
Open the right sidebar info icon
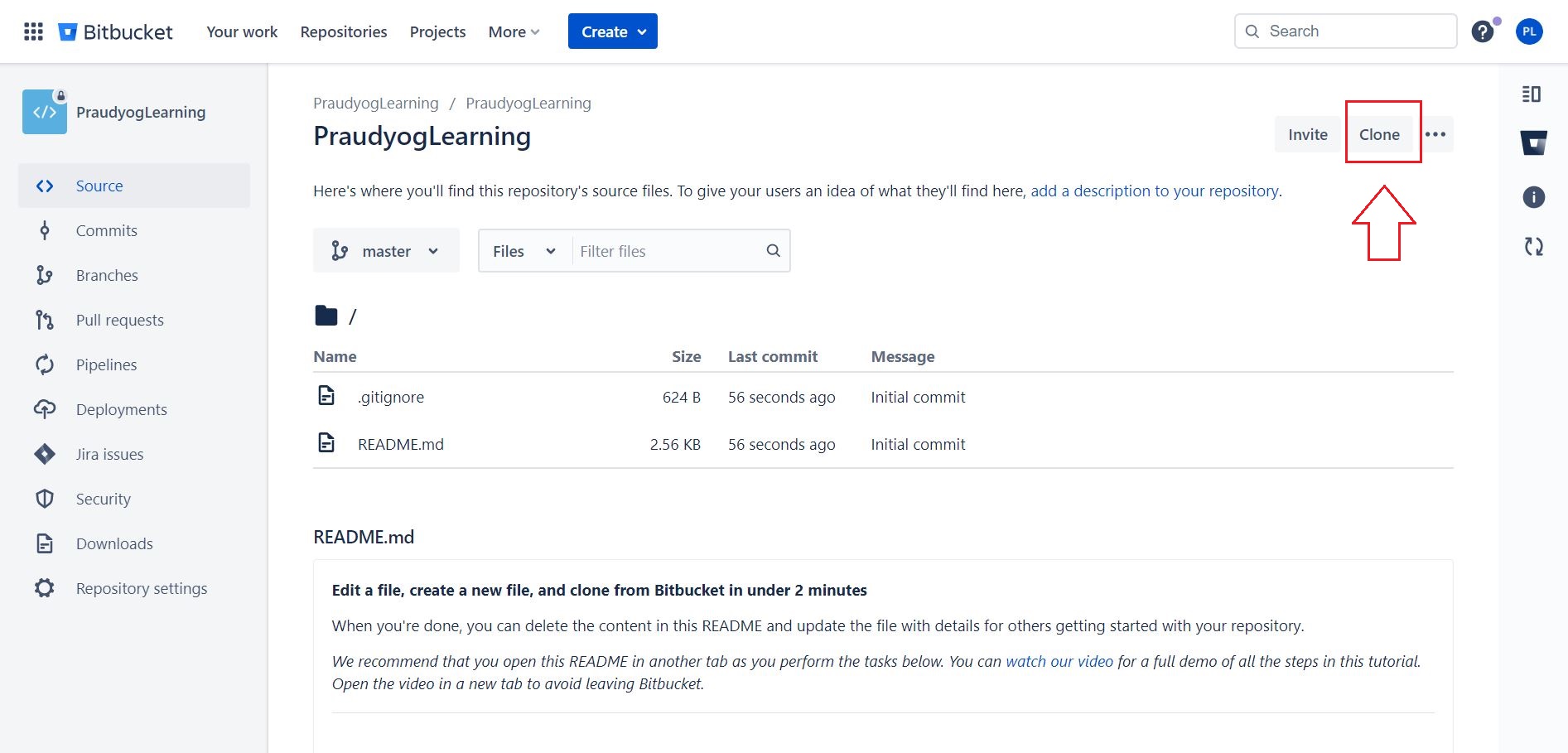[1533, 197]
